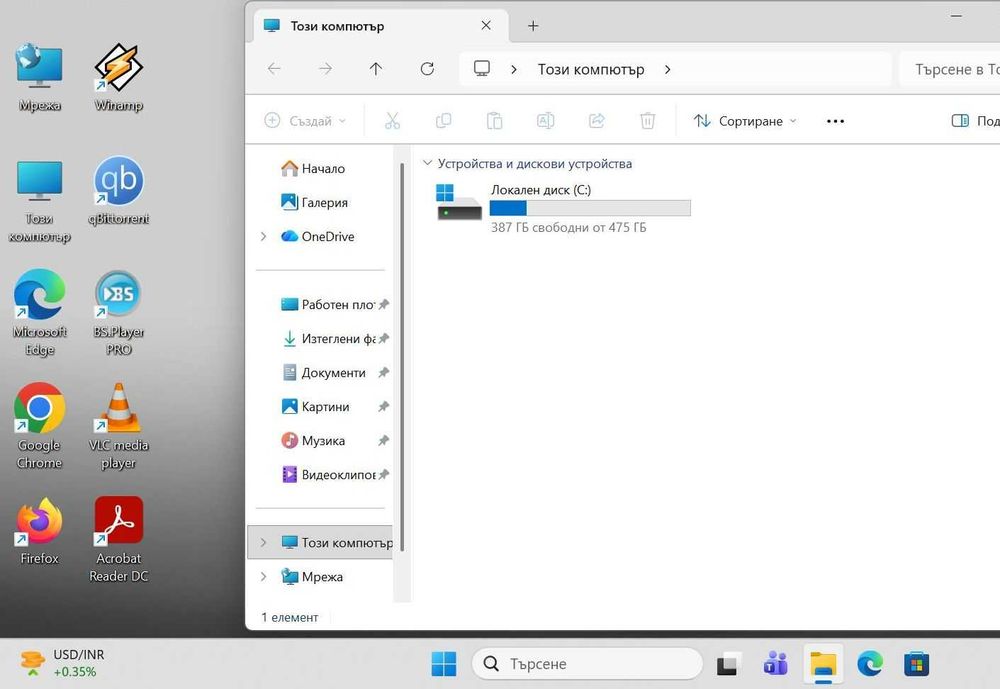This screenshot has width=1000, height=689.
Task: Click '387 ГБ свободни от 475 ГБ' text
Action: 568,227
